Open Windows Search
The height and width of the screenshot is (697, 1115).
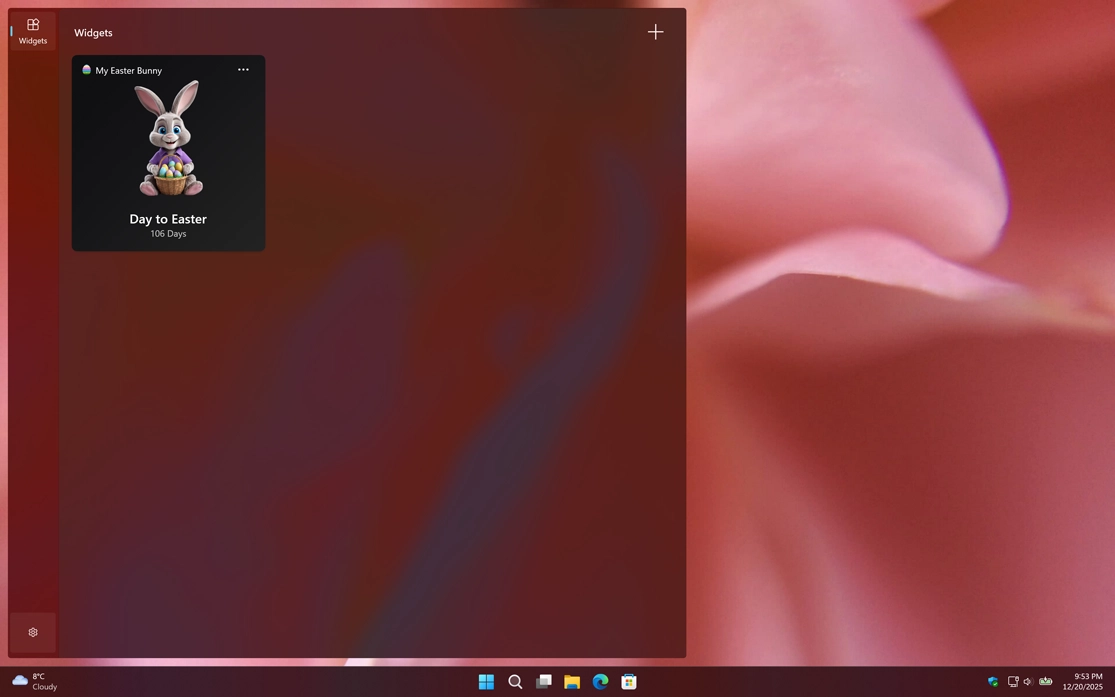pos(515,681)
